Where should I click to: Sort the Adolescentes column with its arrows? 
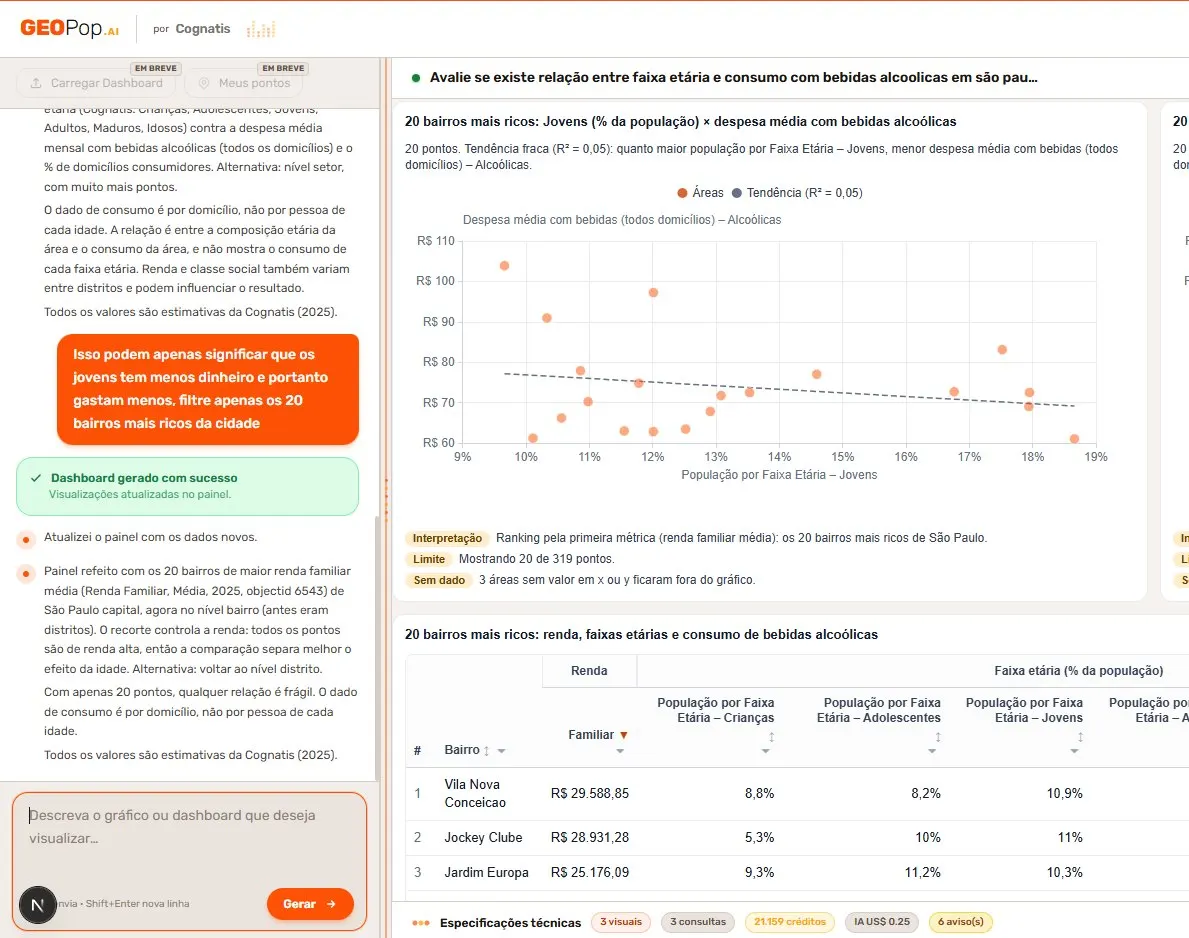[938, 737]
